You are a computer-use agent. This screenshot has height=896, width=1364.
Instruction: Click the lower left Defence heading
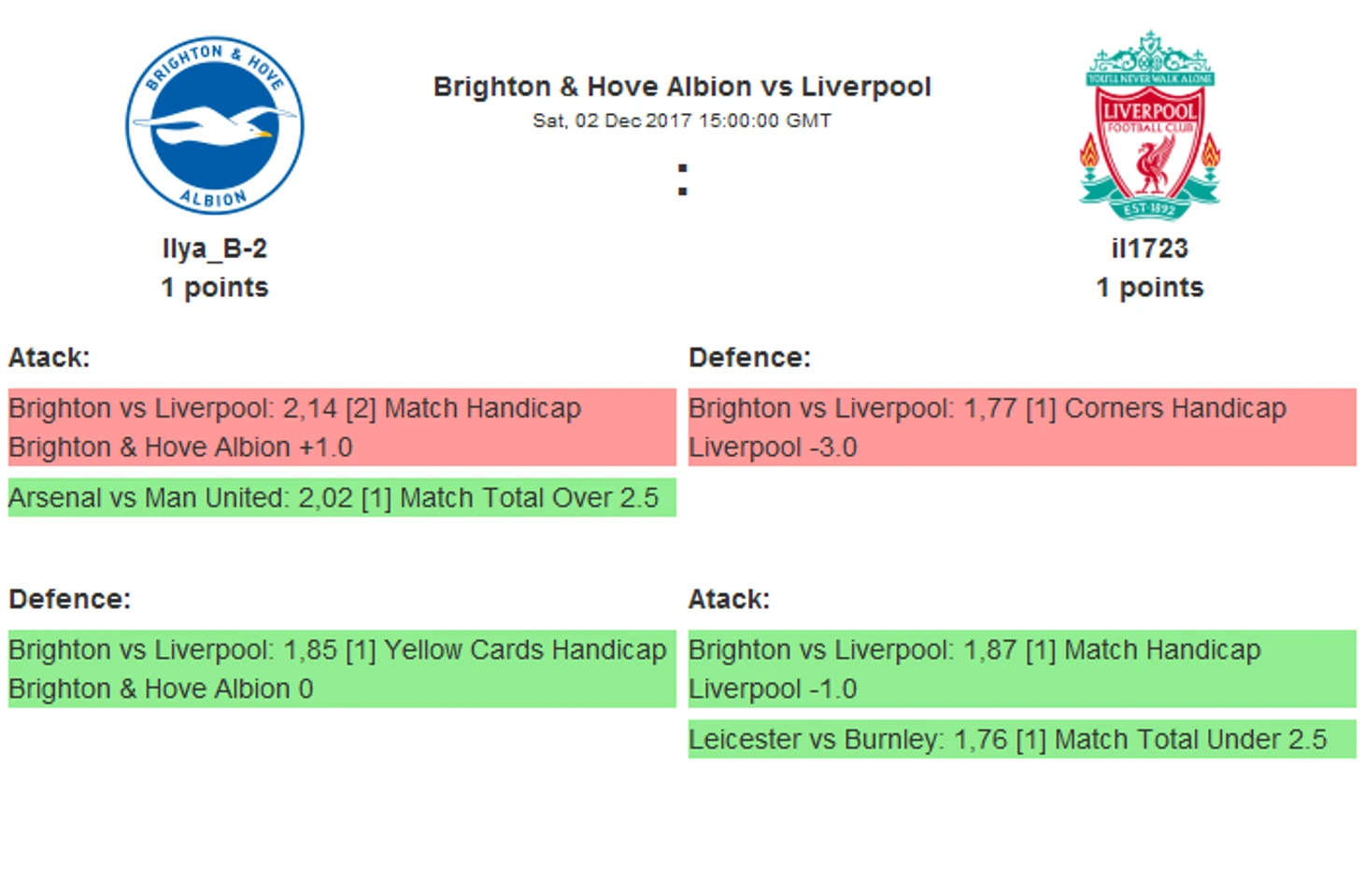[70, 599]
